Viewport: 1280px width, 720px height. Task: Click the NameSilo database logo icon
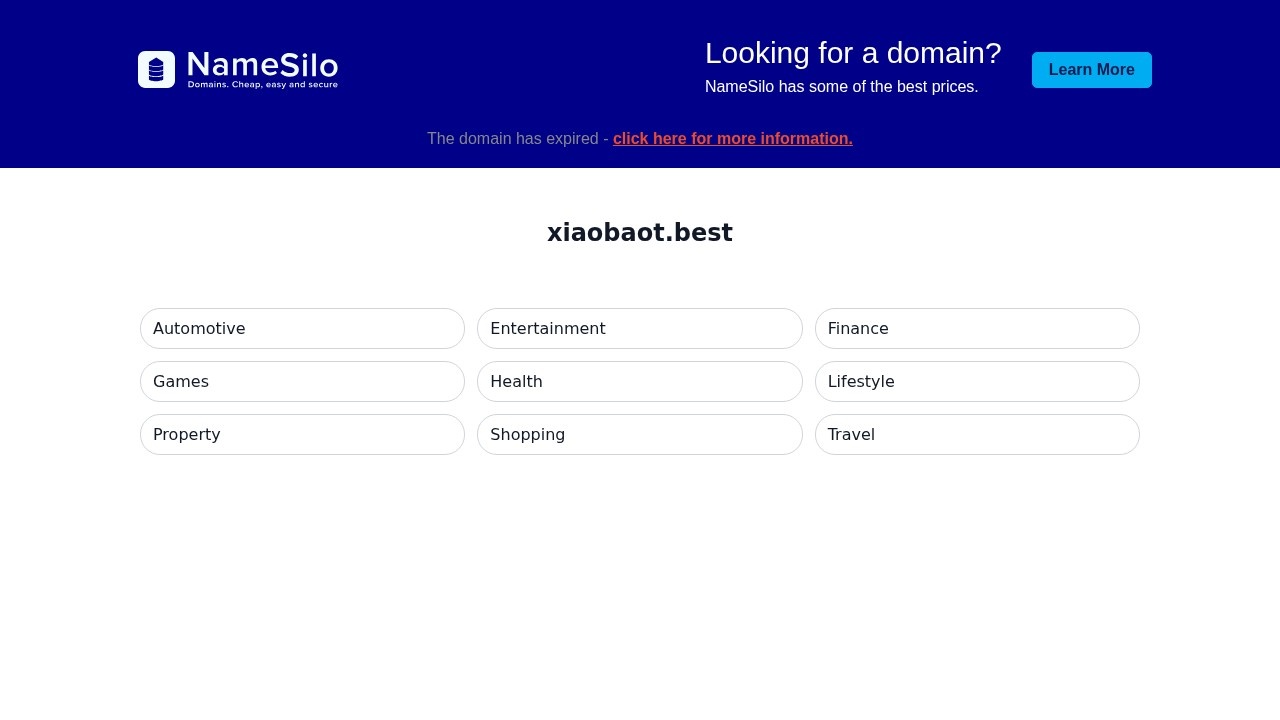coord(156,70)
